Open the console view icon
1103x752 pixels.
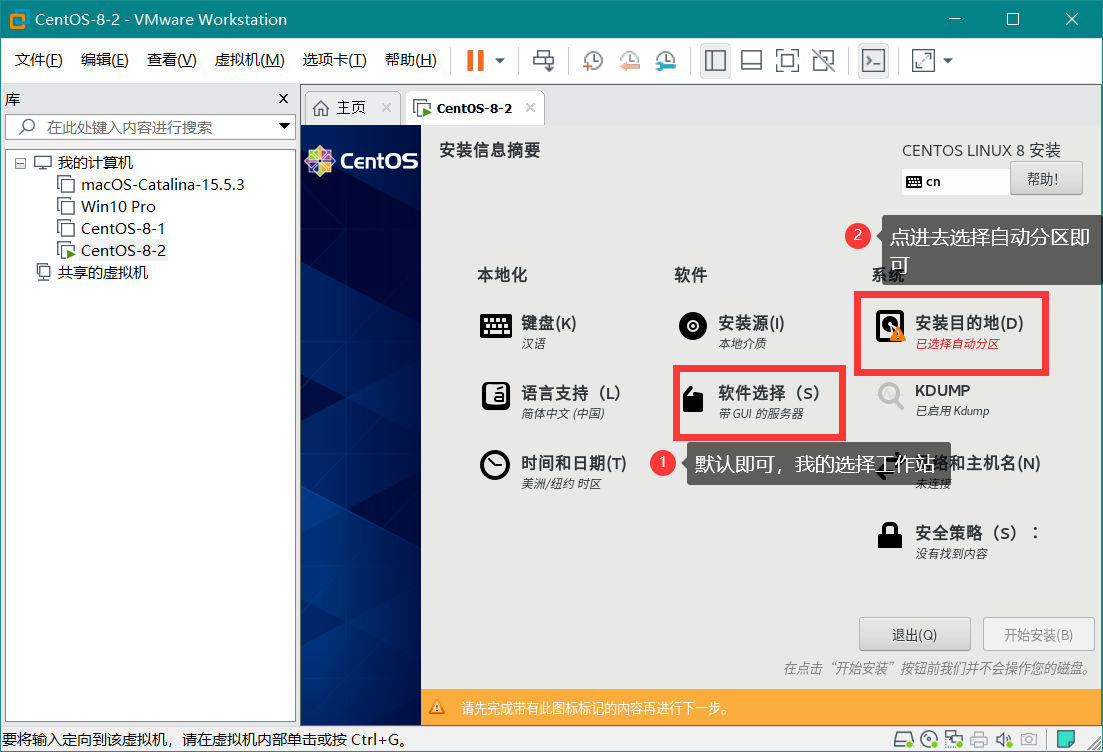[x=873, y=61]
